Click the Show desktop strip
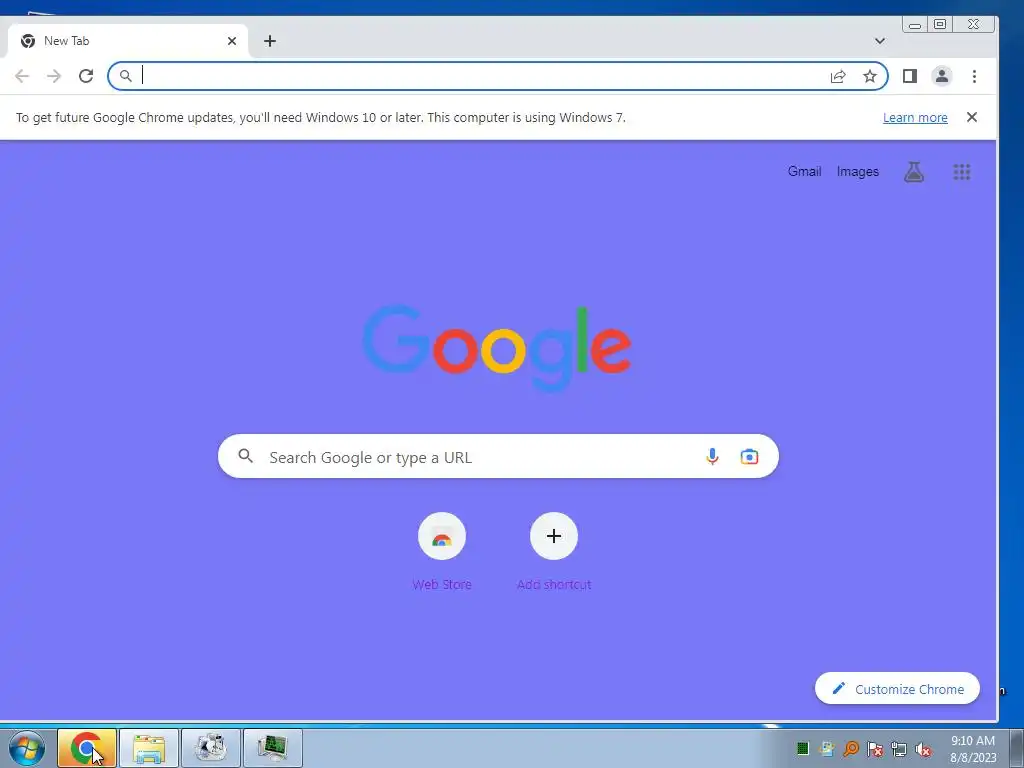 1017,748
